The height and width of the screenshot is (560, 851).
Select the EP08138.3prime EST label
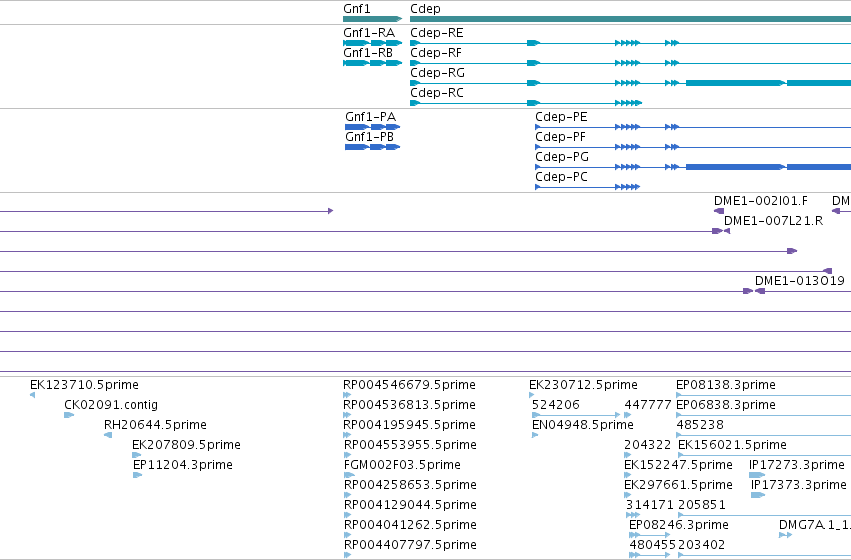pyautogui.click(x=726, y=385)
